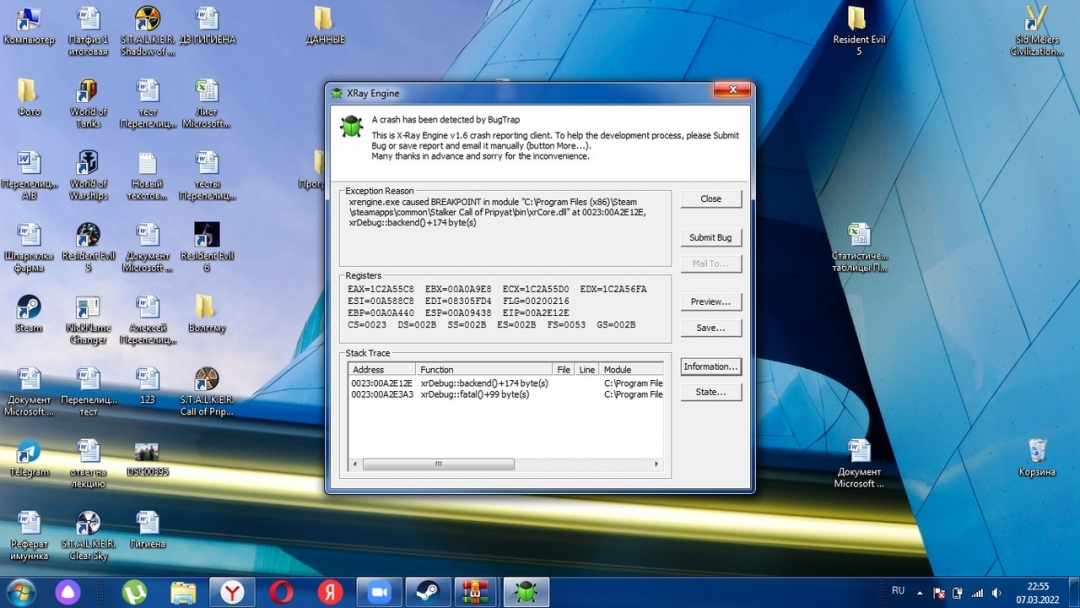The height and width of the screenshot is (608, 1080).
Task: Select S.T.A.L.K.E.R. Clear Sky shortcut
Action: [x=88, y=536]
